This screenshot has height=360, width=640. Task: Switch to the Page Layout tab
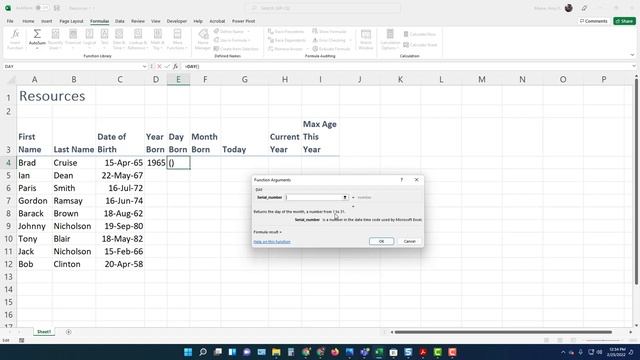tap(71, 21)
